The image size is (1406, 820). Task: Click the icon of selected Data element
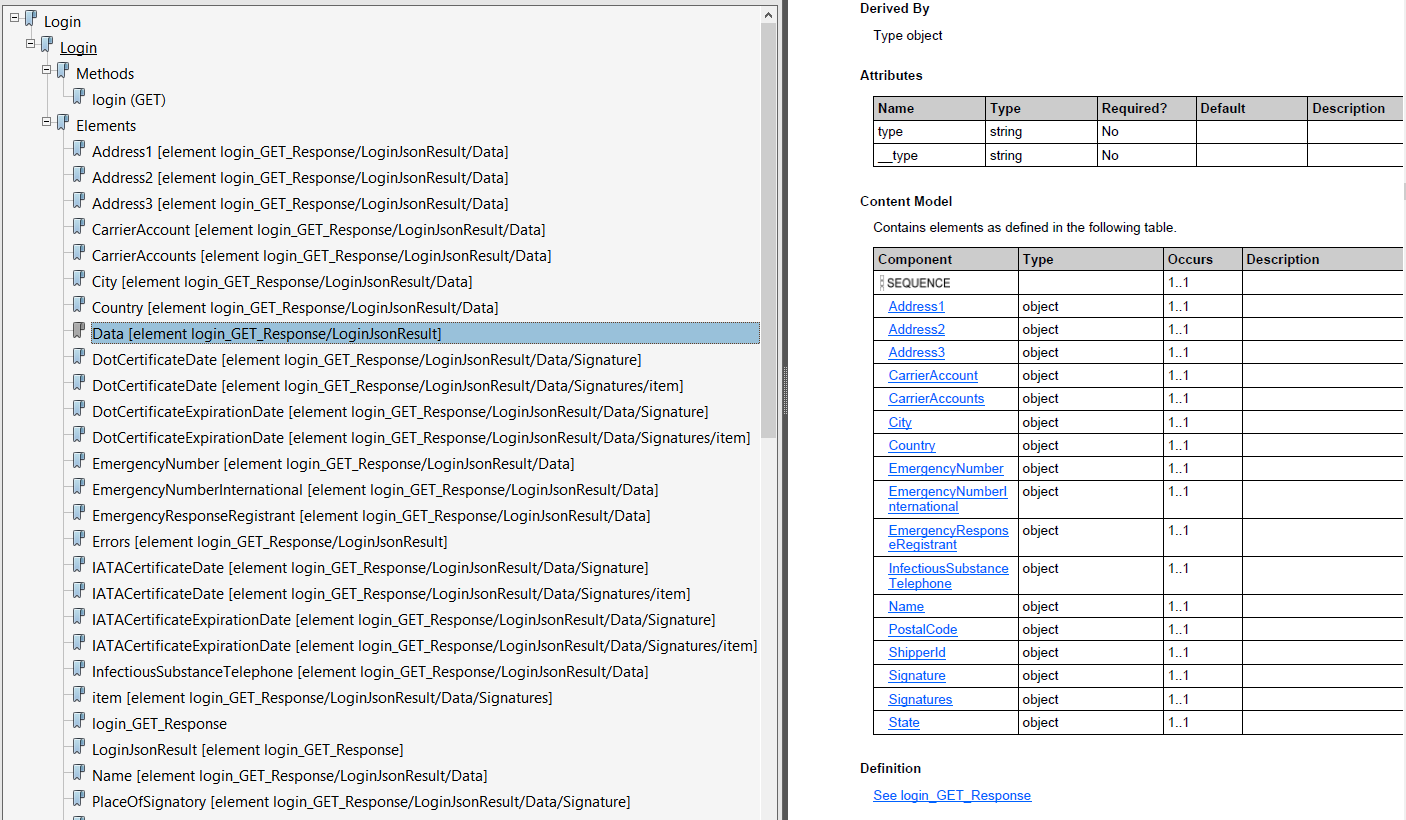(78, 331)
